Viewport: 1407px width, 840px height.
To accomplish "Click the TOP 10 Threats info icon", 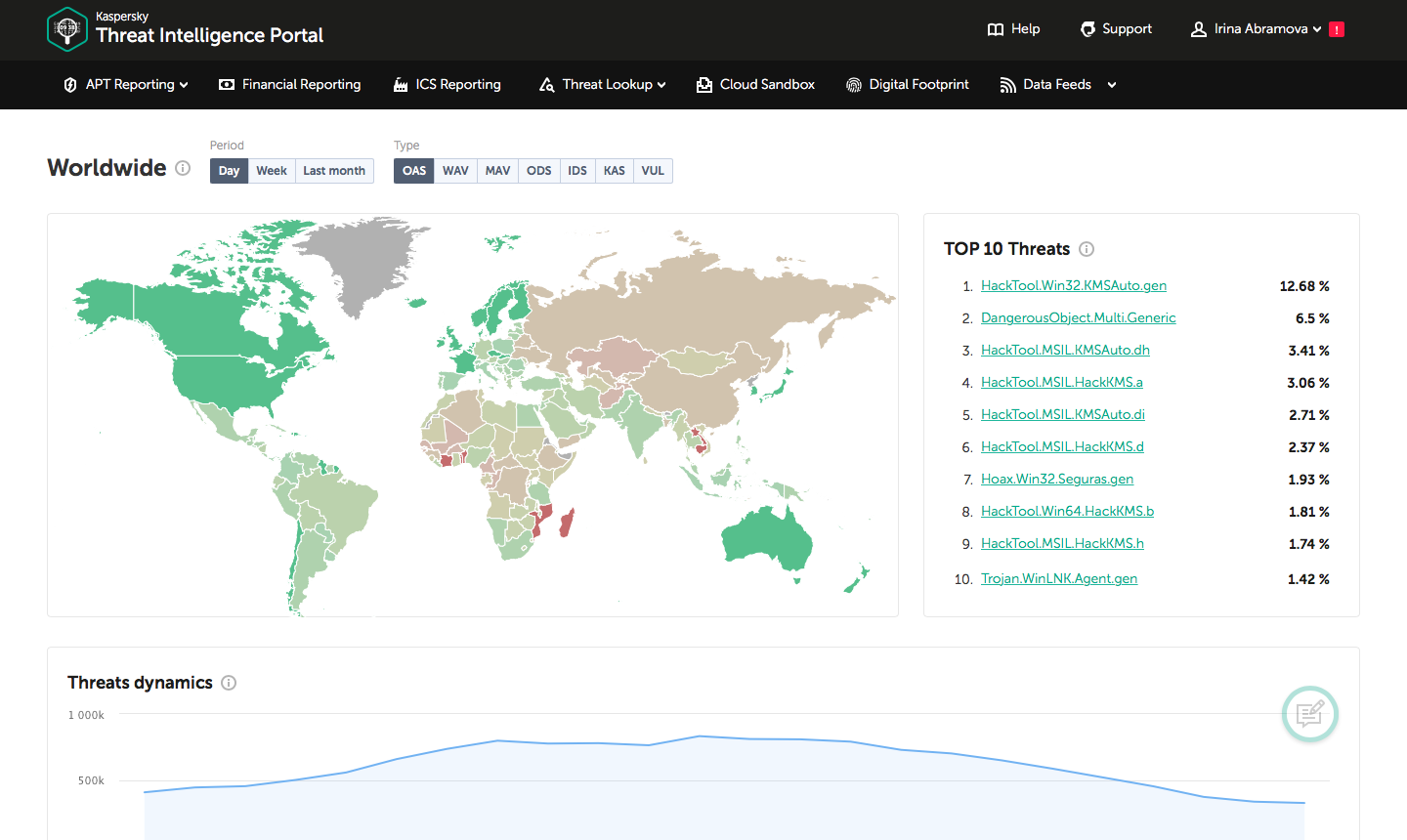I will pos(1087,249).
